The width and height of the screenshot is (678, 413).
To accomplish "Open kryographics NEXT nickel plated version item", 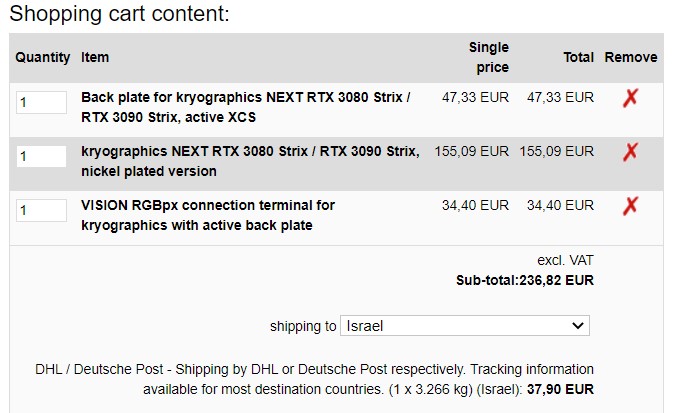I will (249, 161).
